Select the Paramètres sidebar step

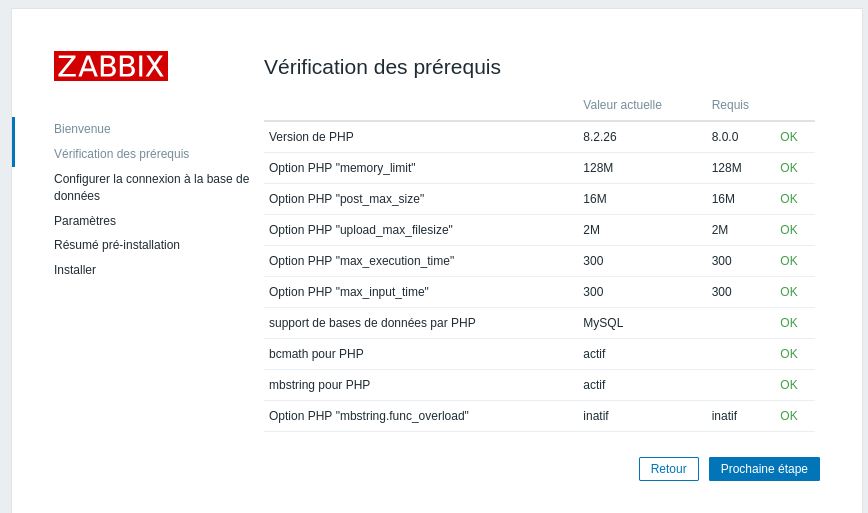[x=85, y=220]
